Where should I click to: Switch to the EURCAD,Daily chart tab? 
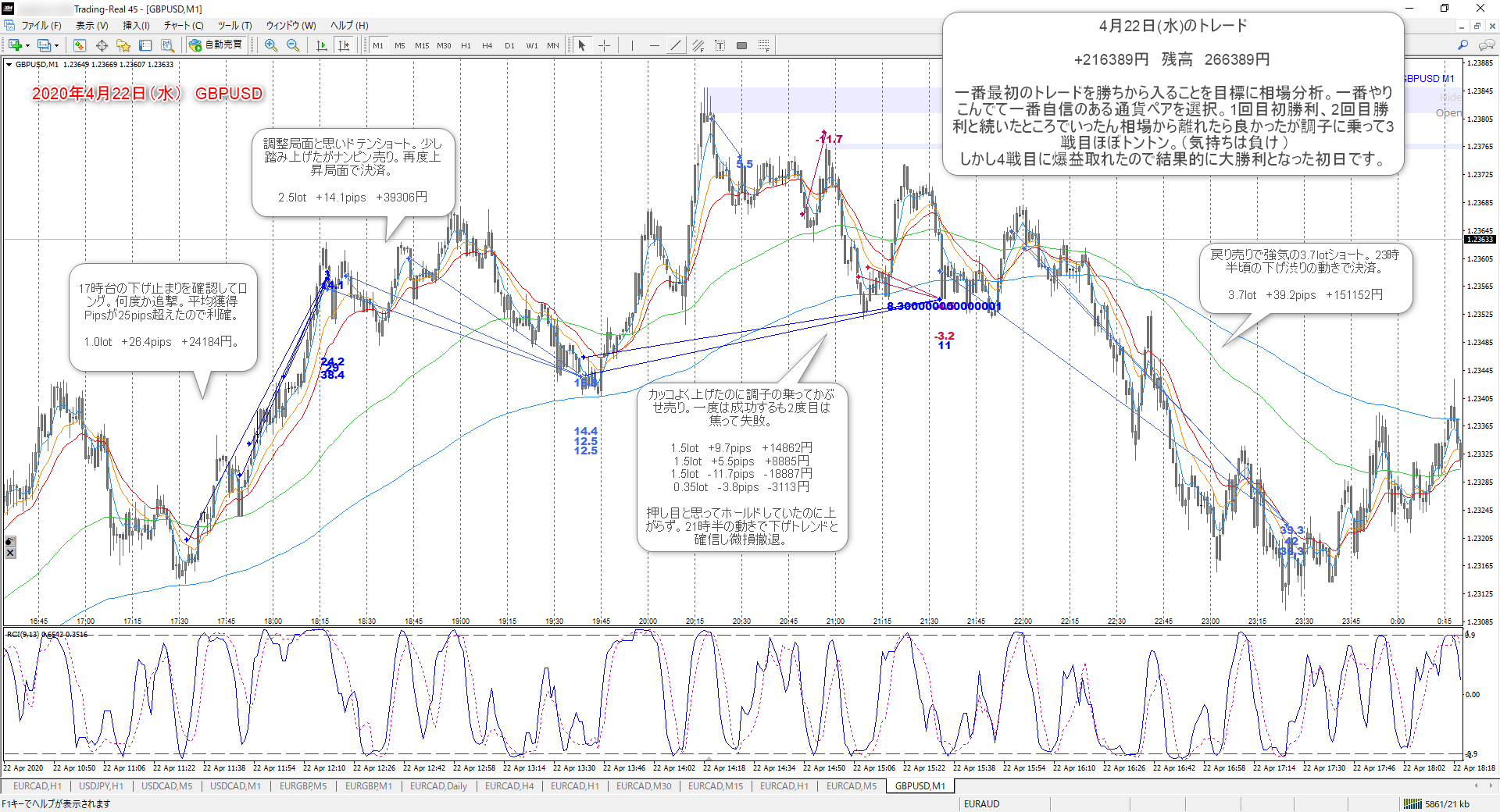(x=438, y=786)
